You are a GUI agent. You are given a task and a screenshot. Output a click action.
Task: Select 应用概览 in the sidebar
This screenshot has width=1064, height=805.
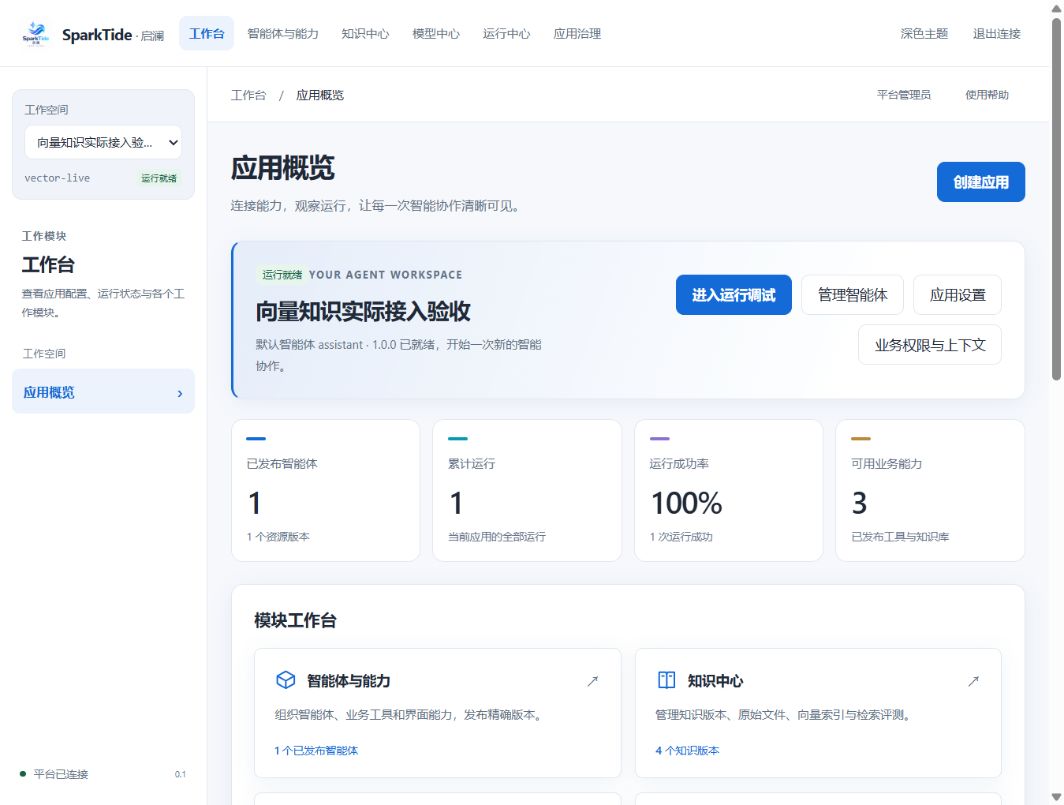point(103,392)
